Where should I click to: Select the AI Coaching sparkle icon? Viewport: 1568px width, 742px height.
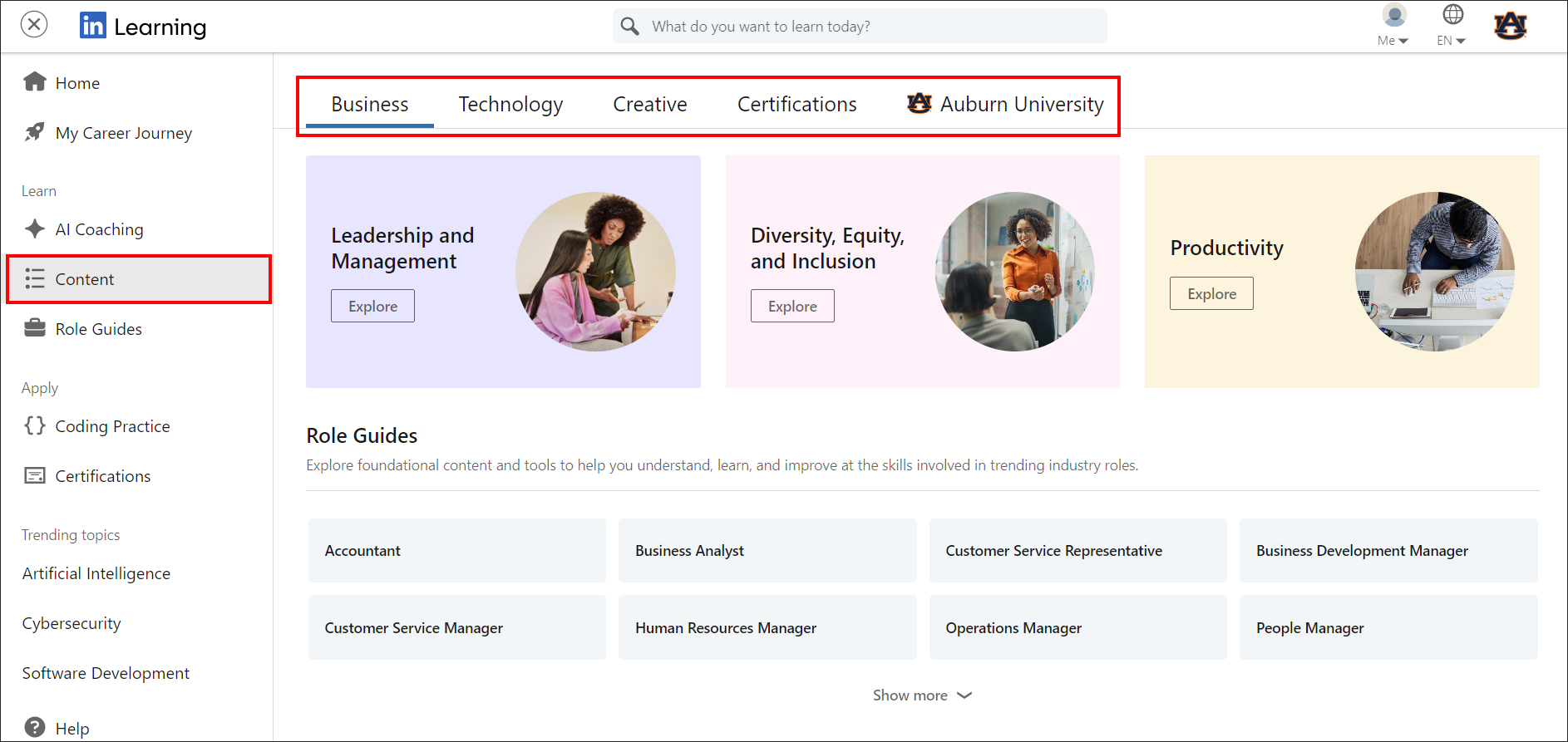(x=35, y=228)
